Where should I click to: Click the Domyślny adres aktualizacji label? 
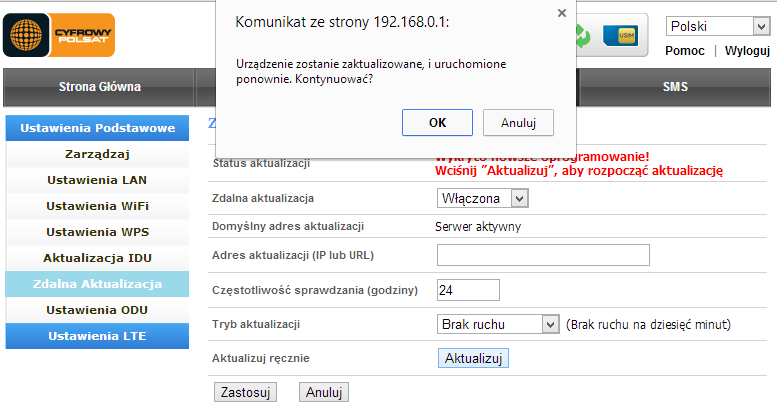(x=288, y=226)
